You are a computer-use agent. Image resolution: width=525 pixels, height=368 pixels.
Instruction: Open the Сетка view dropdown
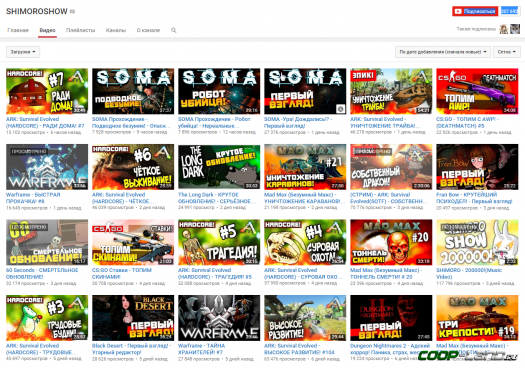tap(507, 52)
